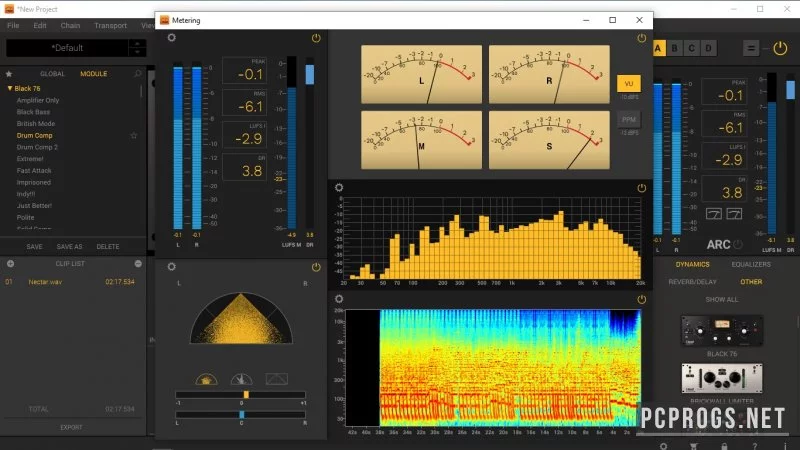
Task: Click the SAVE AS preset button
Action: (69, 246)
